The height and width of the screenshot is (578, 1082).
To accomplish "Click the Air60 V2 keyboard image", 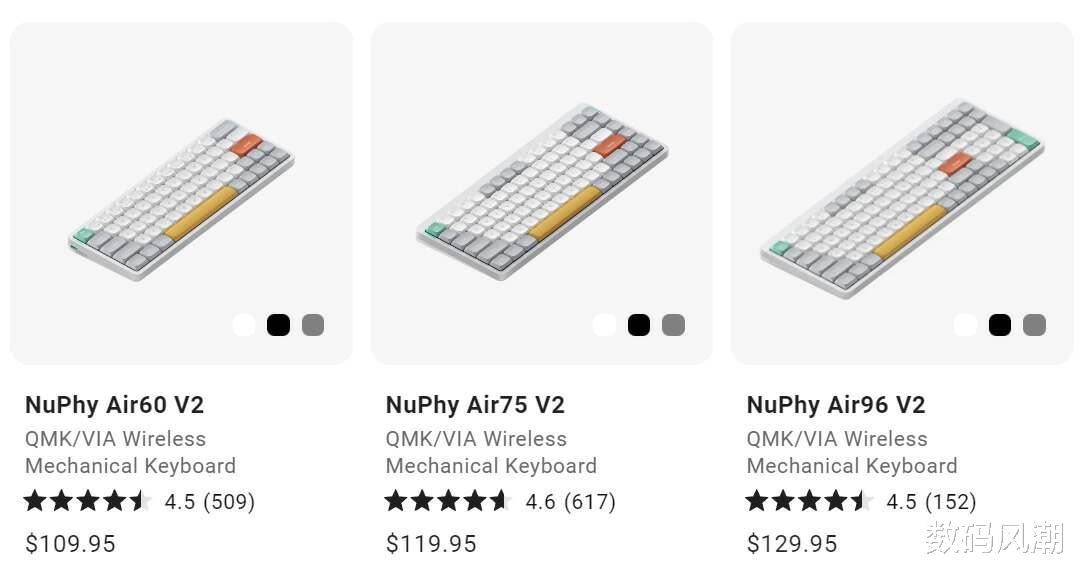I will pos(182,200).
